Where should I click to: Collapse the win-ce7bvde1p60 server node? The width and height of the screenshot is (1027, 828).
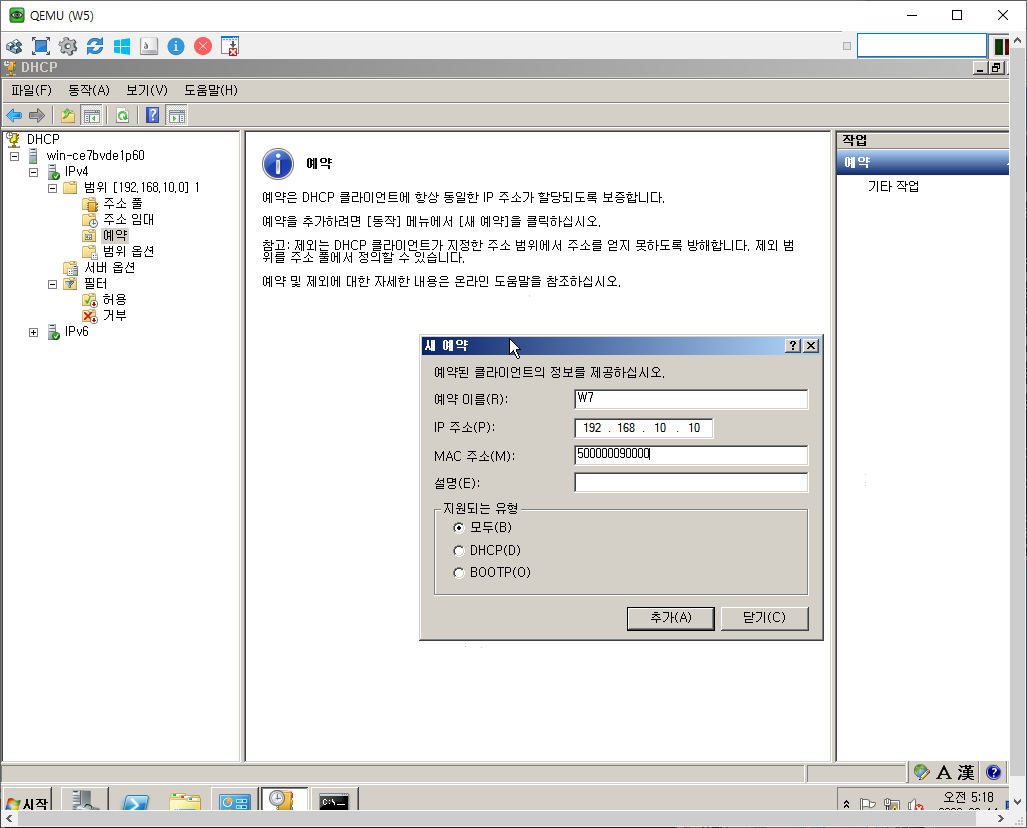[x=14, y=157]
